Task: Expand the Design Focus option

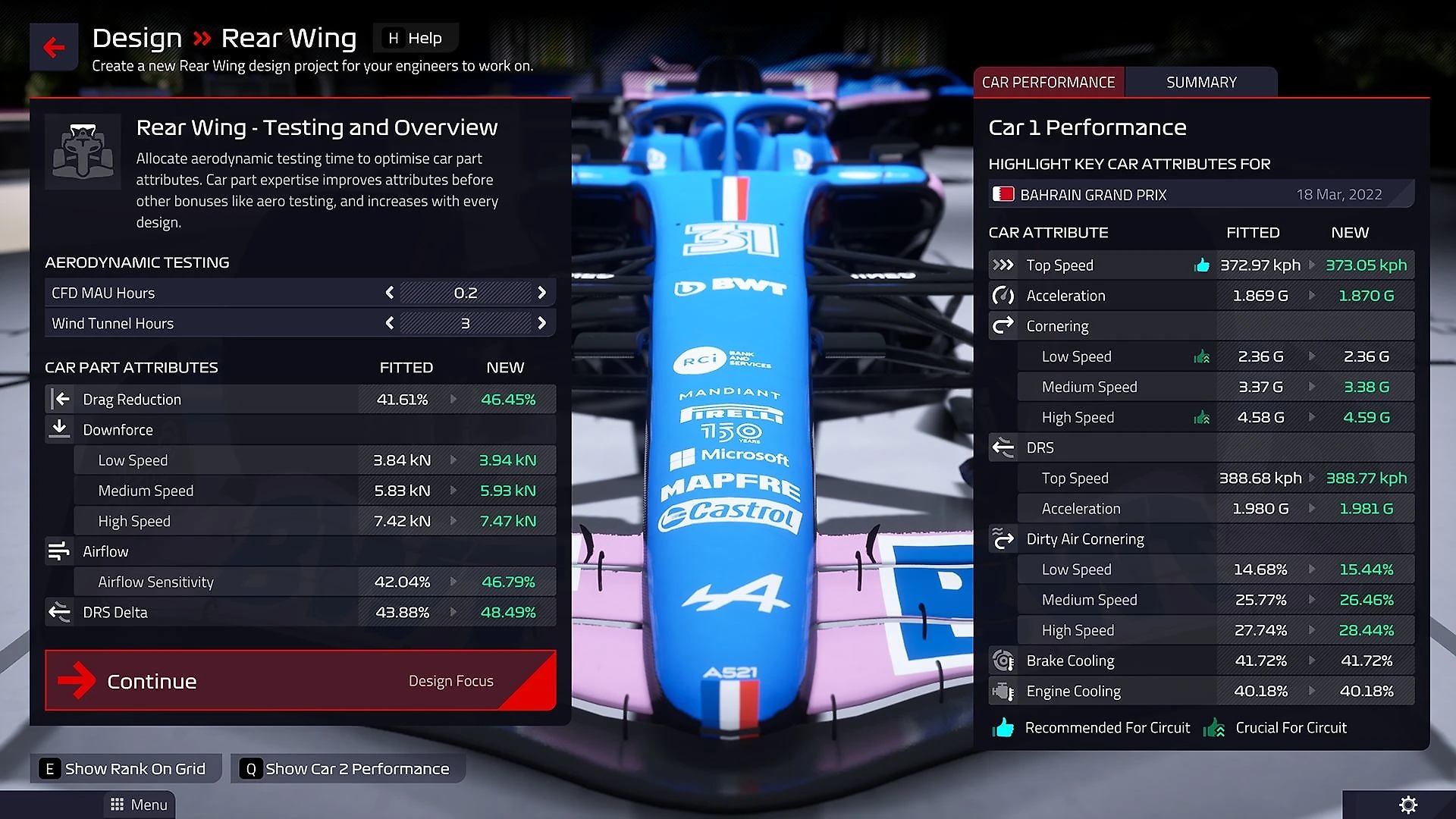Action: [450, 680]
